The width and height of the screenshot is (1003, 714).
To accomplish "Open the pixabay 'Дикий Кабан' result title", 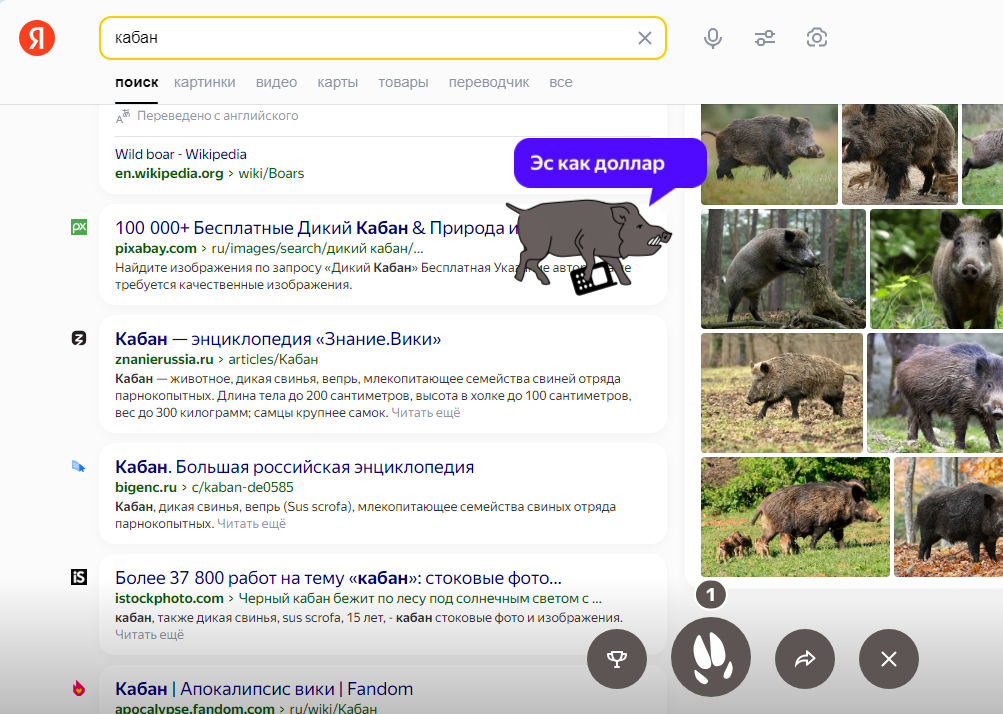I will coord(317,228).
